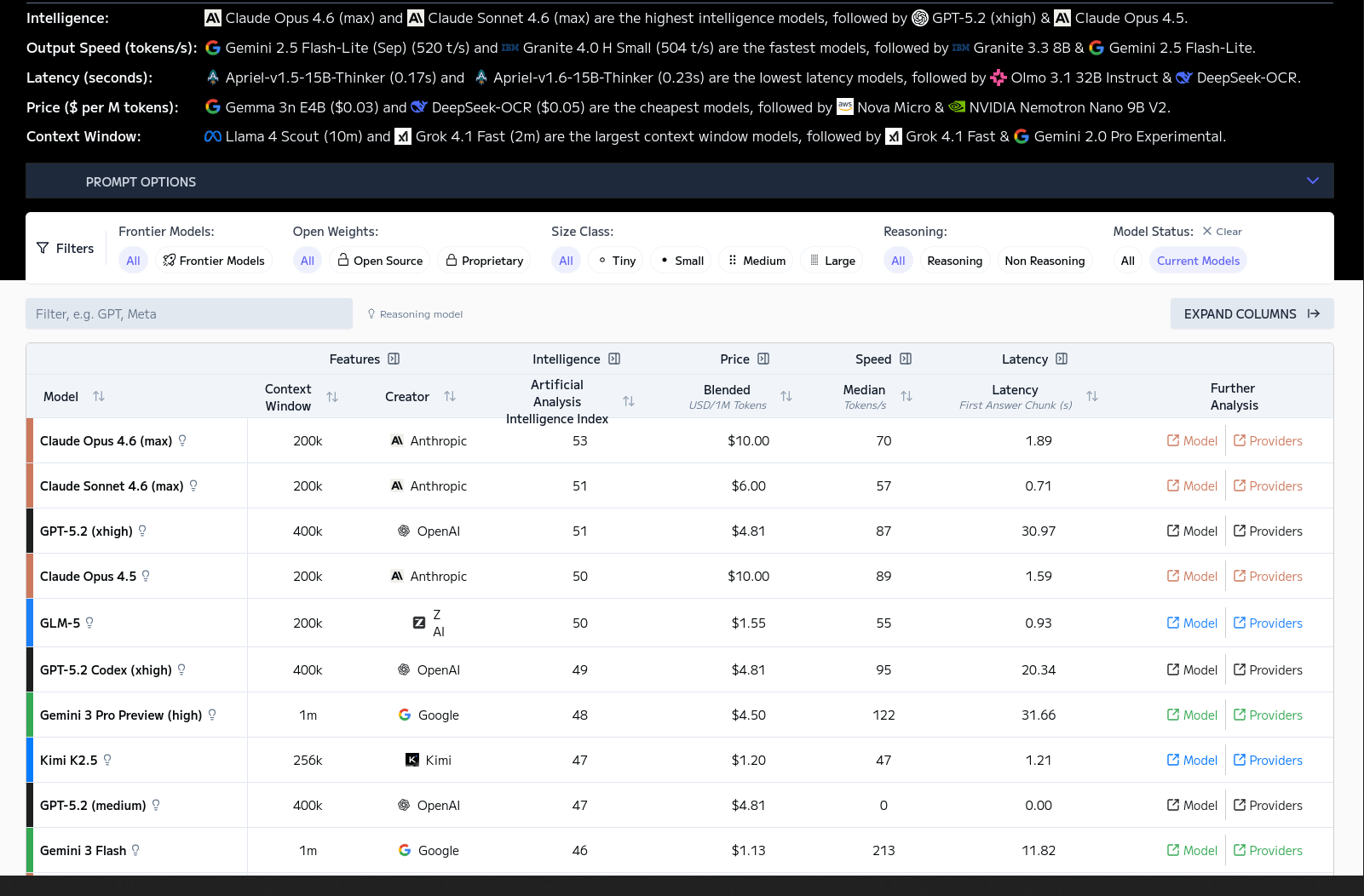Click the sort arrows on Context Window column
The height and width of the screenshot is (896, 1364).
coord(333,396)
